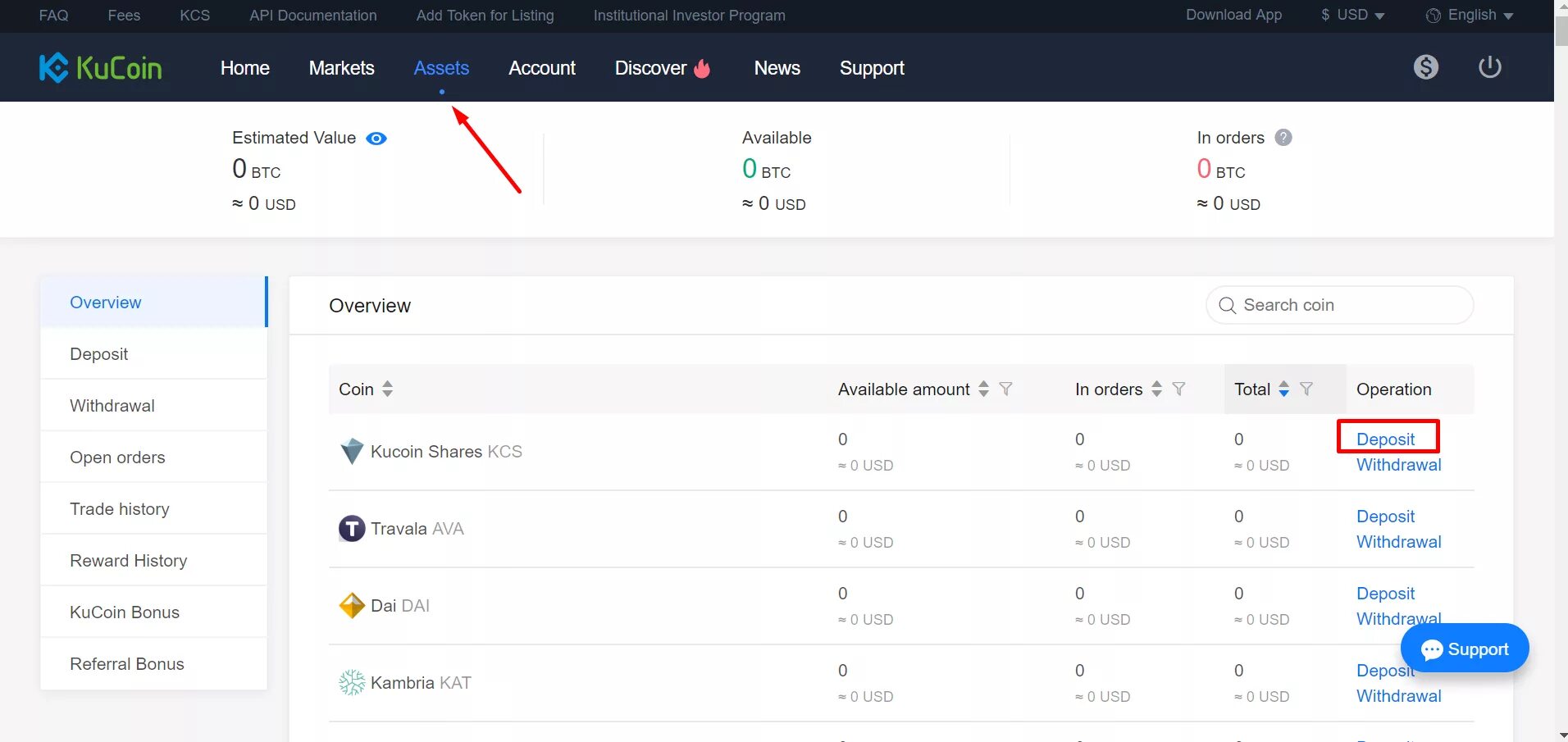
Task: Select Deposit in the sidebar
Action: coord(154,354)
